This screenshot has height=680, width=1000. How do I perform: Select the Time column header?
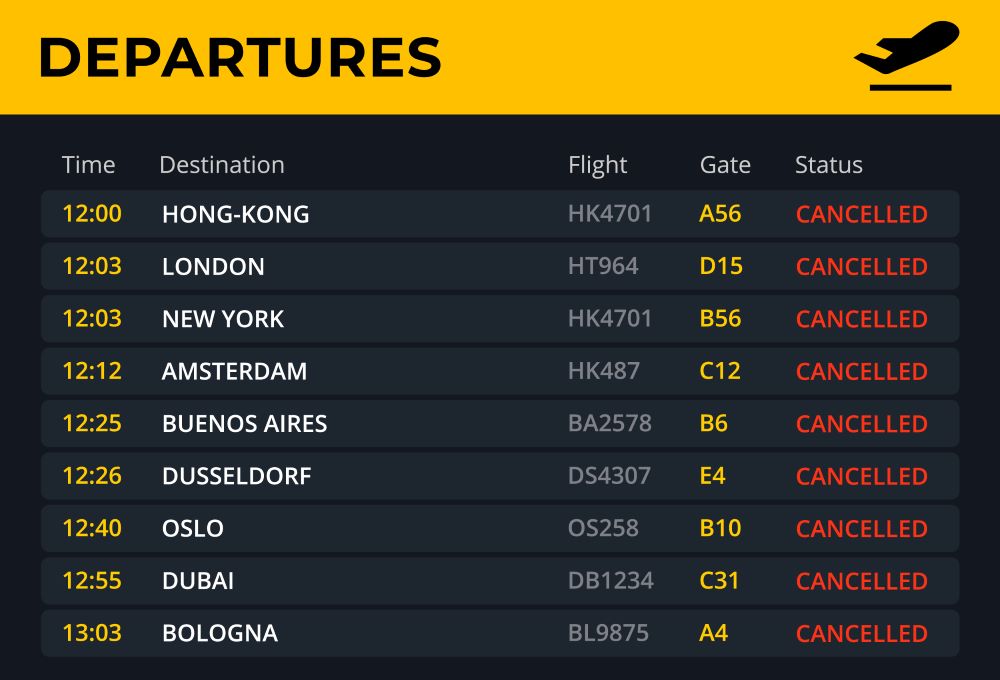[89, 165]
